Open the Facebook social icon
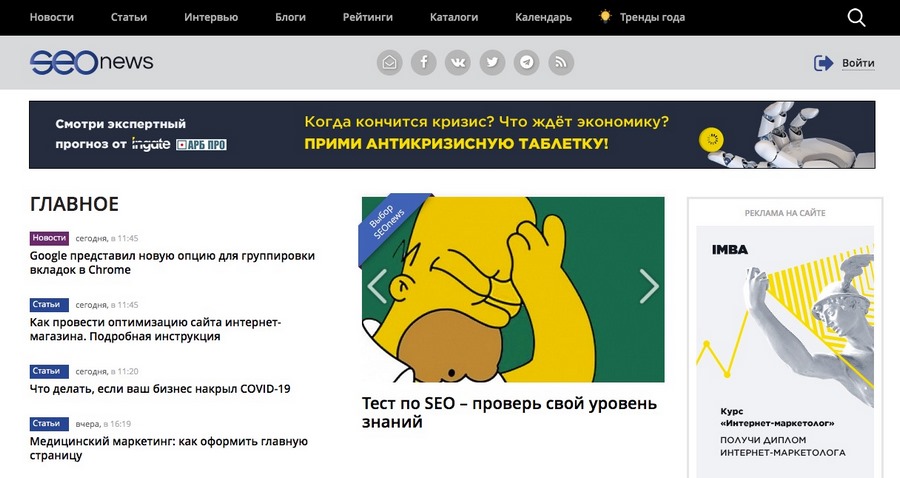 424,62
